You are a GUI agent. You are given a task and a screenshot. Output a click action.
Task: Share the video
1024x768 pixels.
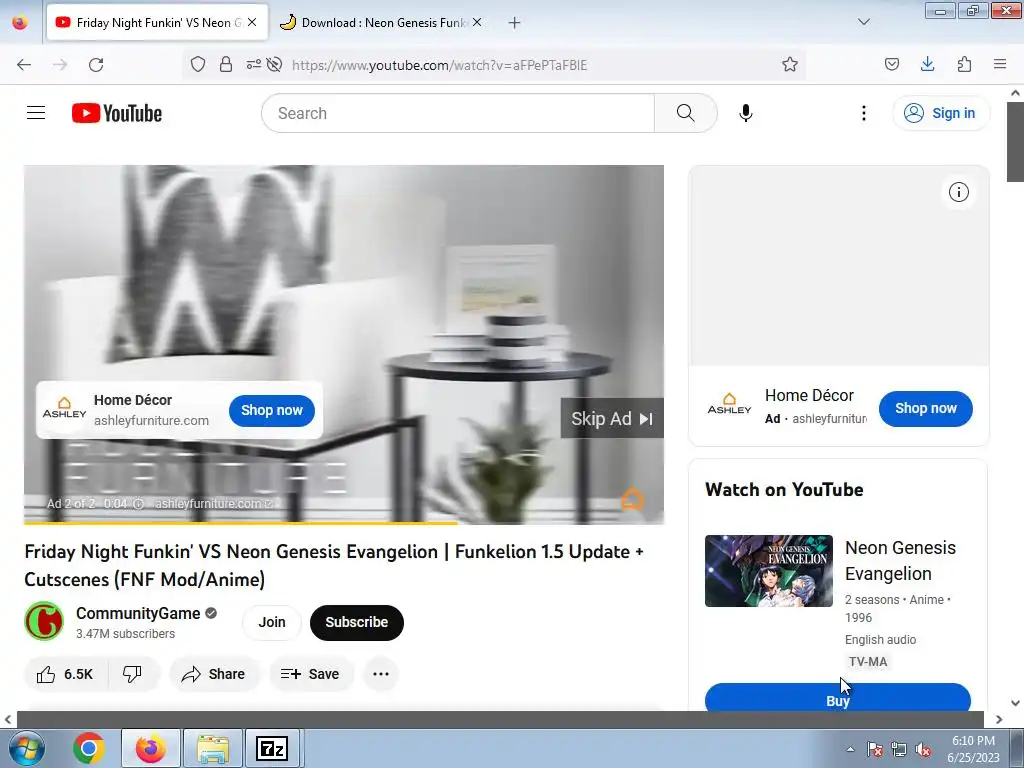(x=214, y=674)
